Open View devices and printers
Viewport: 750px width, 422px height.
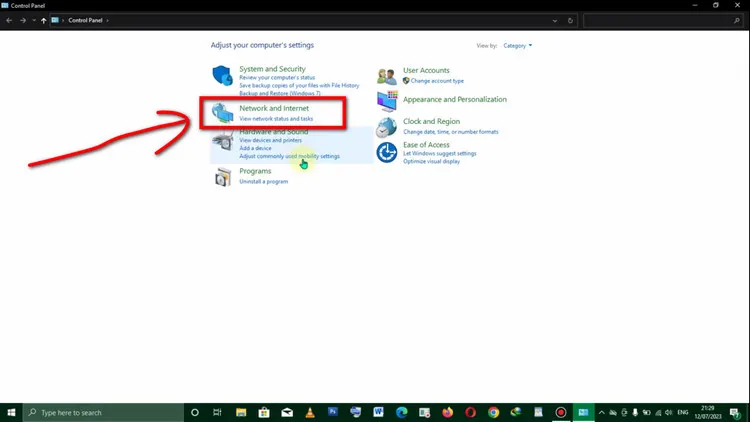coord(270,140)
